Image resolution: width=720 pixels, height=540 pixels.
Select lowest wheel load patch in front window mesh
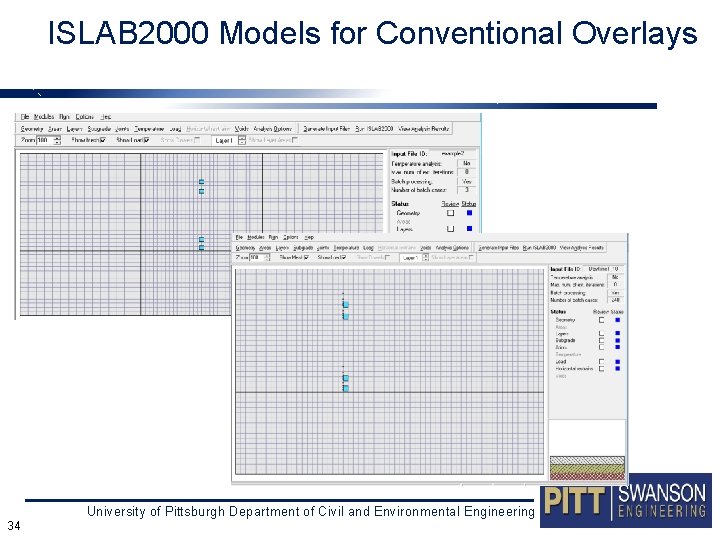pyautogui.click(x=346, y=388)
